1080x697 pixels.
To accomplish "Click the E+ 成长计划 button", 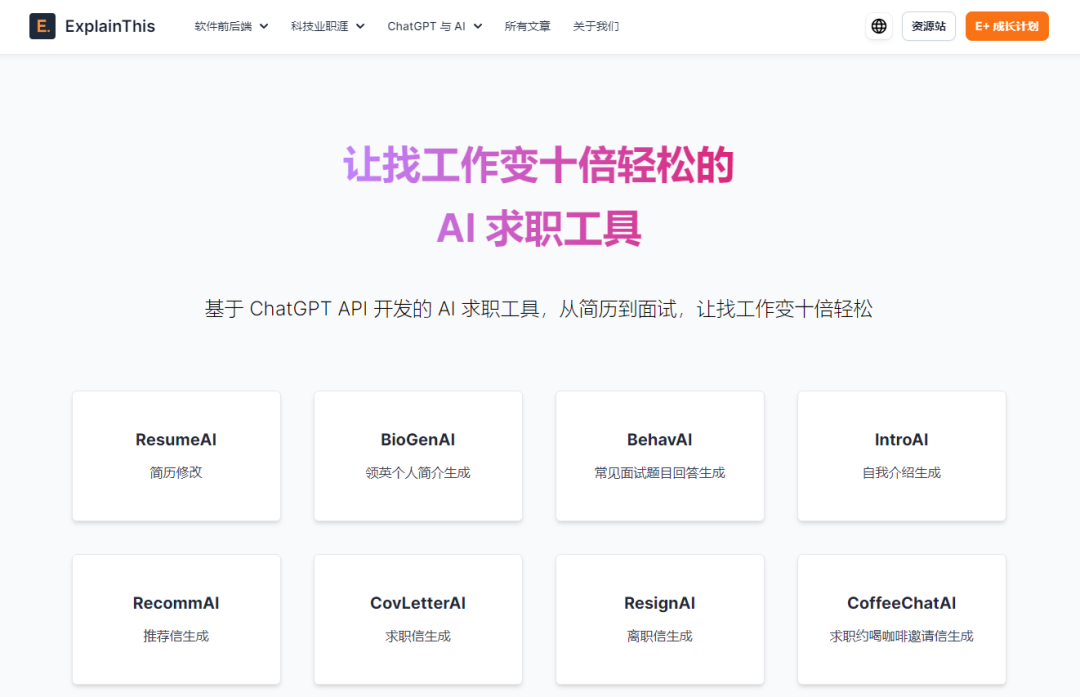I will pyautogui.click(x=1006, y=26).
